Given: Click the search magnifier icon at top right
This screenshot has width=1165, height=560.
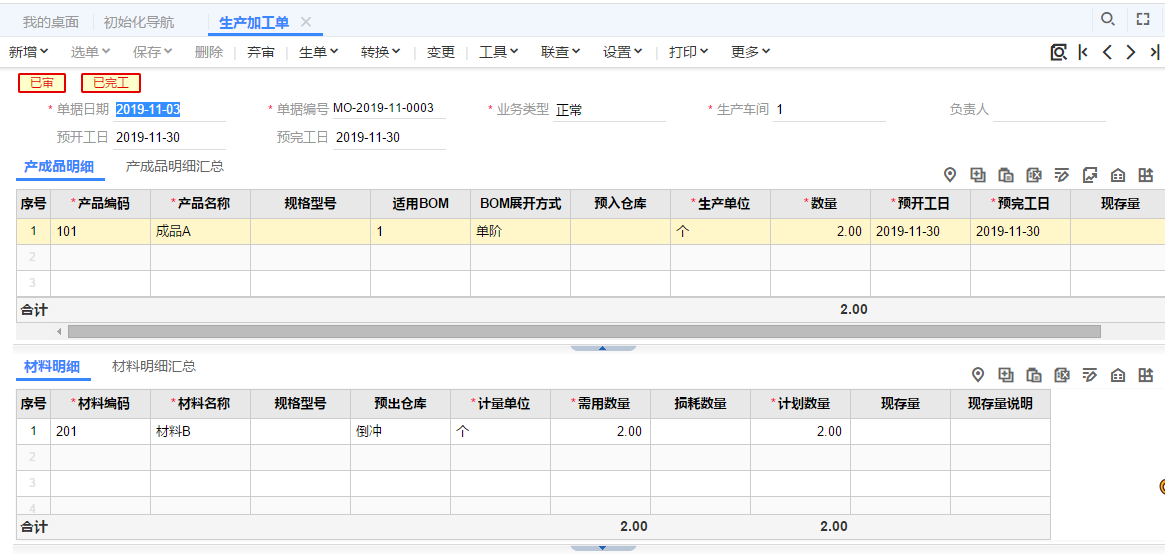Looking at the screenshot, I should 1108,19.
